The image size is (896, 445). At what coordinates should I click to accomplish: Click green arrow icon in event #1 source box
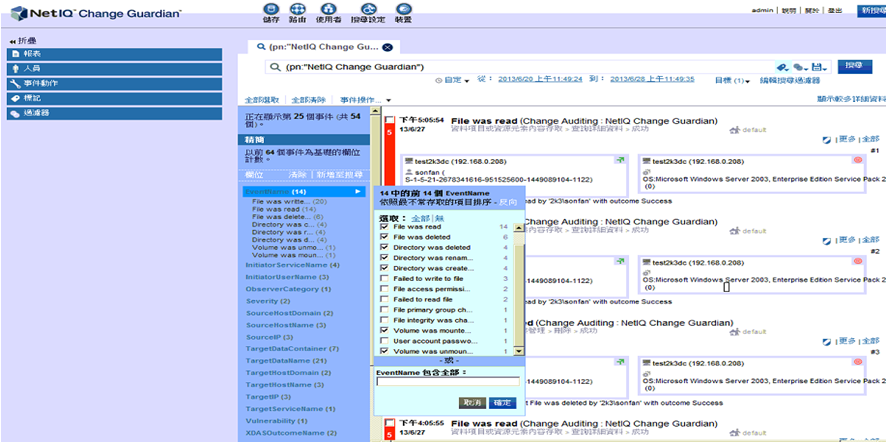coord(620,160)
